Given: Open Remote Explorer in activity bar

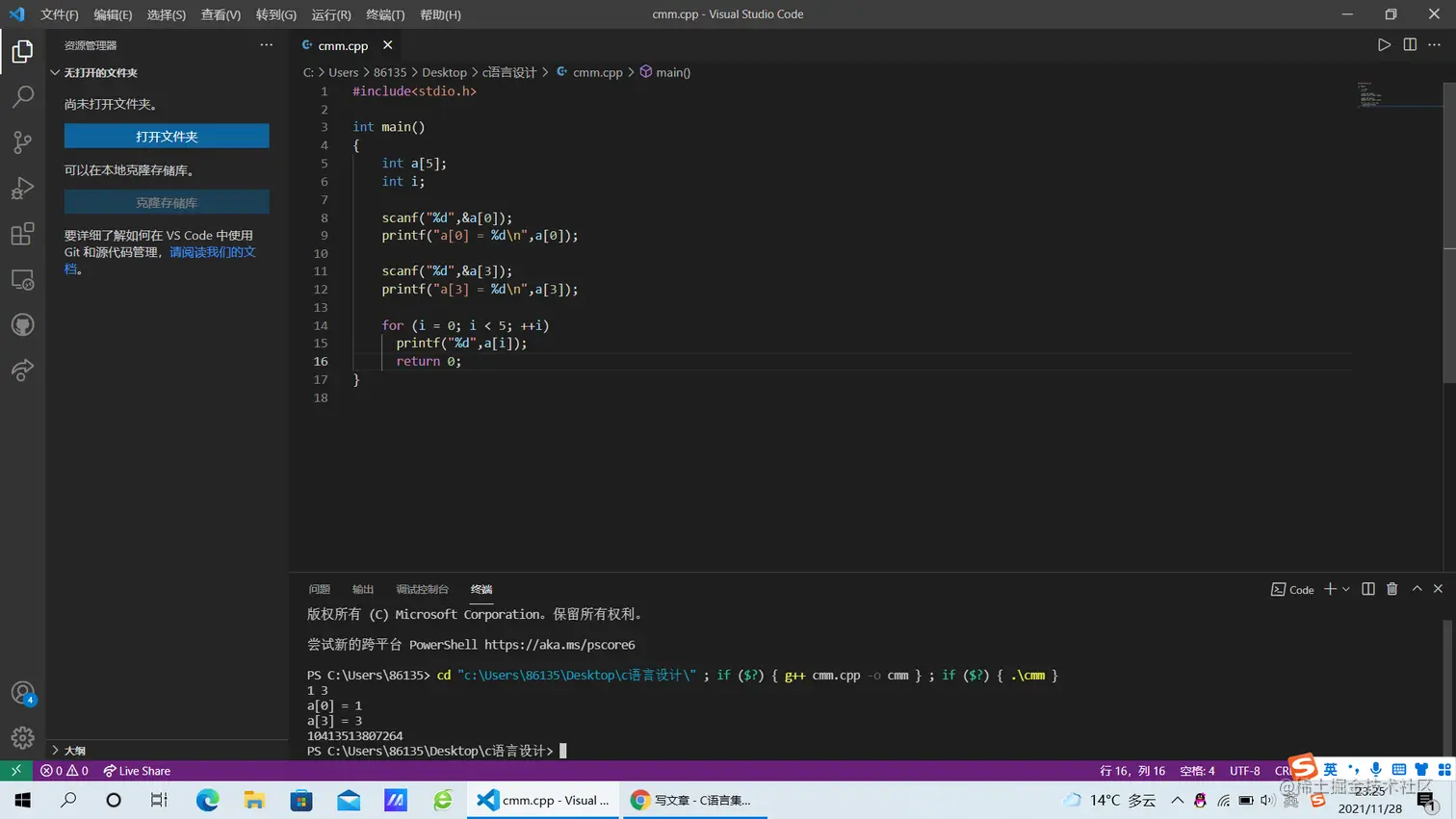Looking at the screenshot, I should tap(22, 279).
